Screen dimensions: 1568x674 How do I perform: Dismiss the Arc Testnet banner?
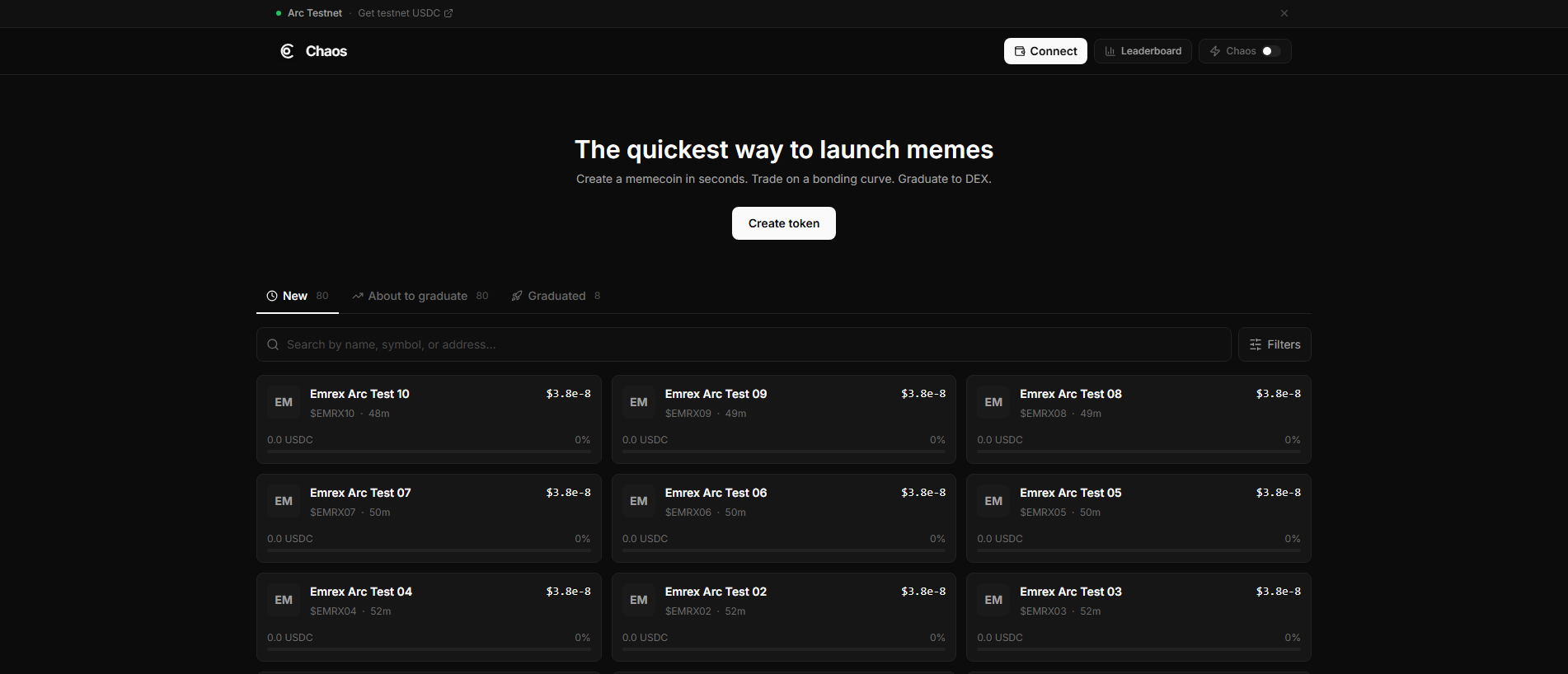tap(1284, 13)
